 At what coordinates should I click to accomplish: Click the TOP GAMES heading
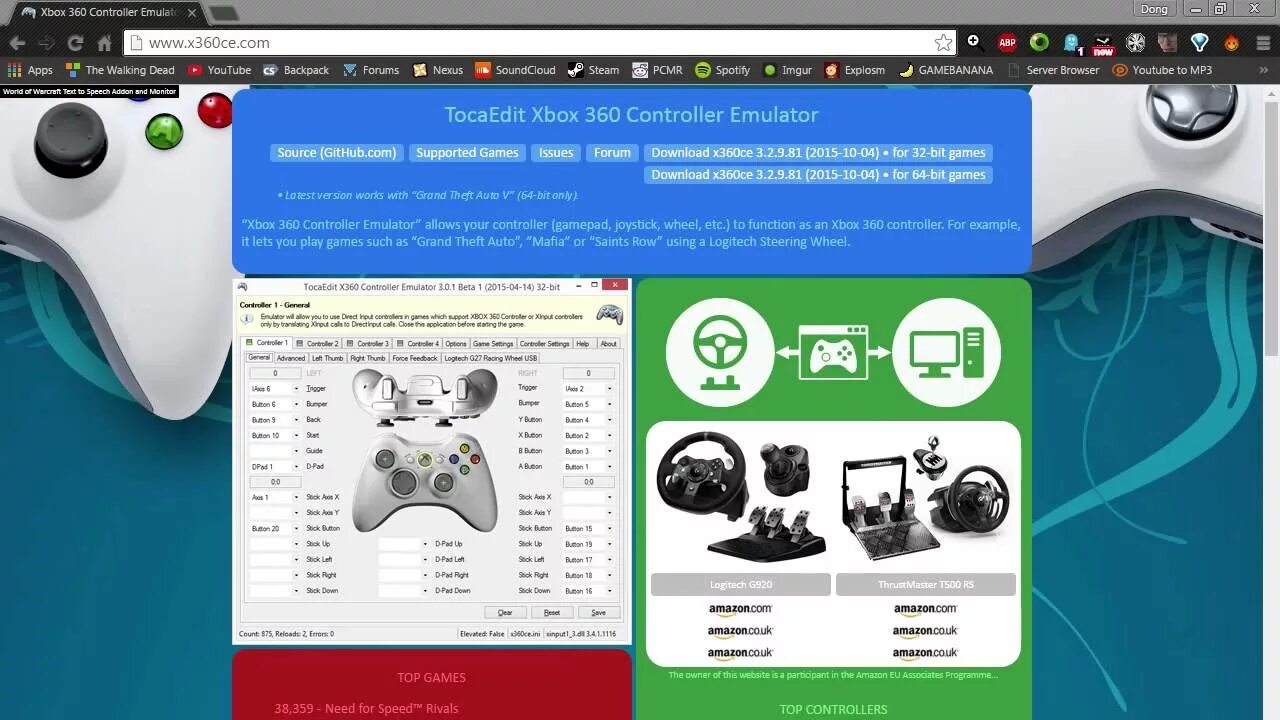(431, 678)
